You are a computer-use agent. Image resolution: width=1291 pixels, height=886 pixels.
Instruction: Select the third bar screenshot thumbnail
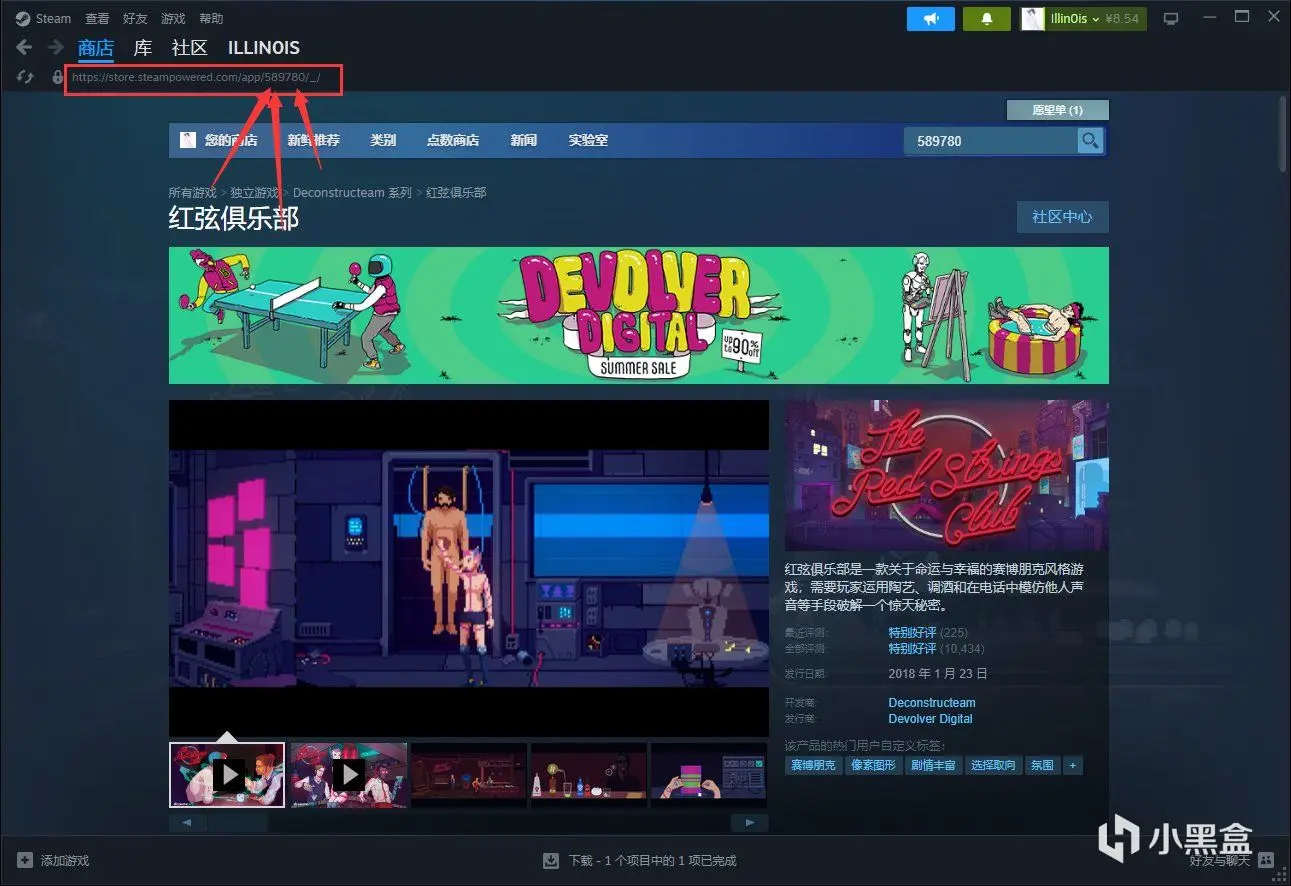(x=469, y=774)
